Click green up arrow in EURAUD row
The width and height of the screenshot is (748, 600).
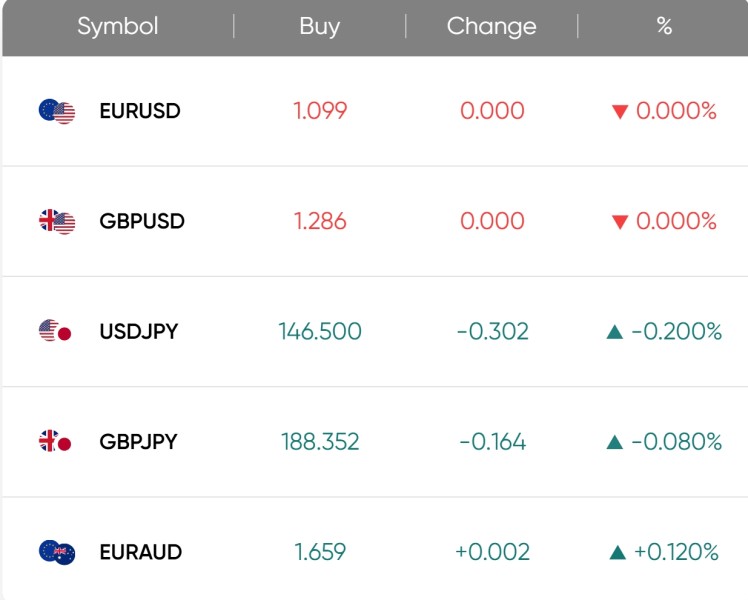click(618, 552)
